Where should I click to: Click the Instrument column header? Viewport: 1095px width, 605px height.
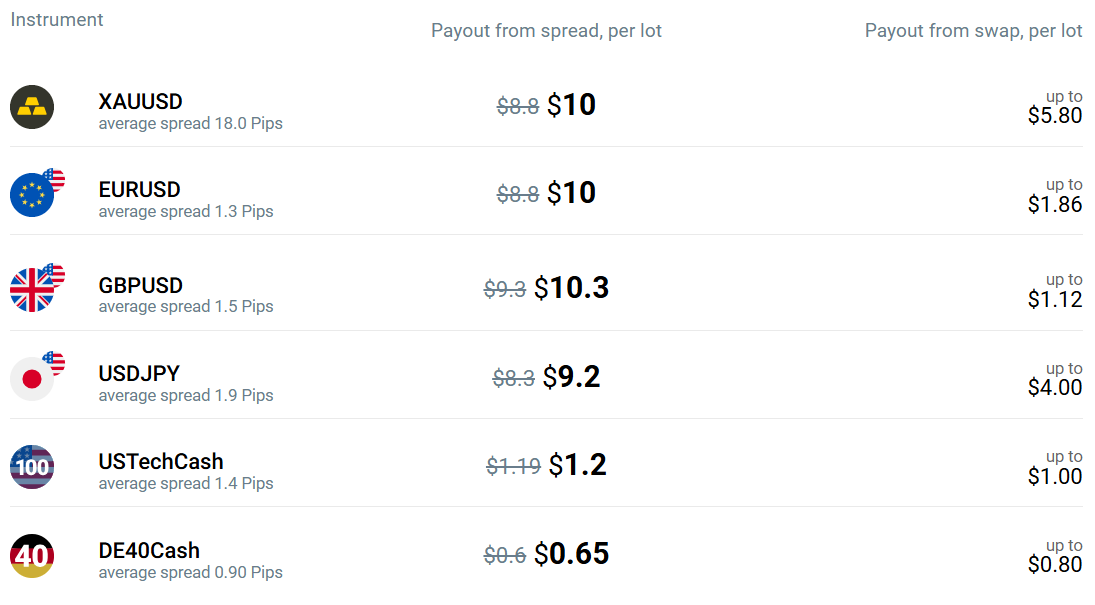(57, 20)
